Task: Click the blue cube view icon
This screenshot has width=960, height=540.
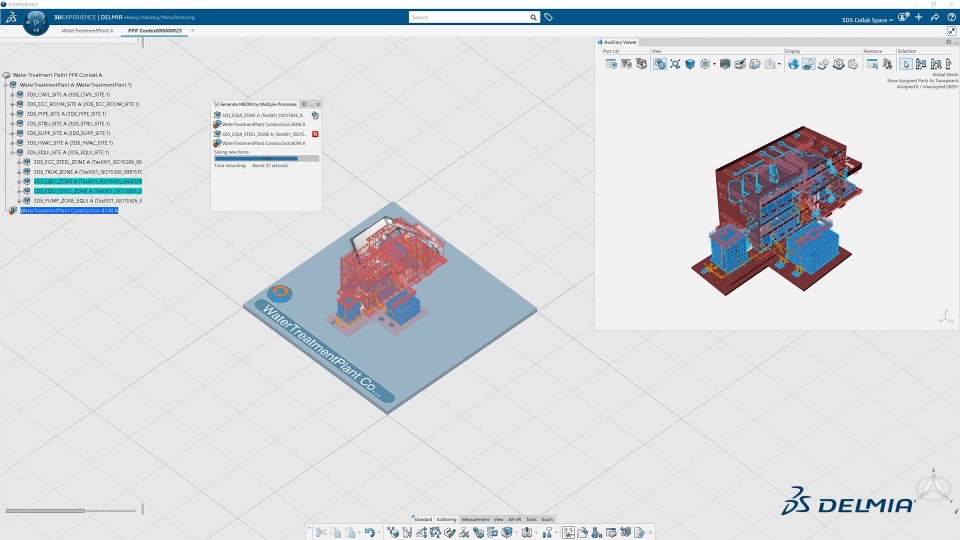Action: (690, 64)
